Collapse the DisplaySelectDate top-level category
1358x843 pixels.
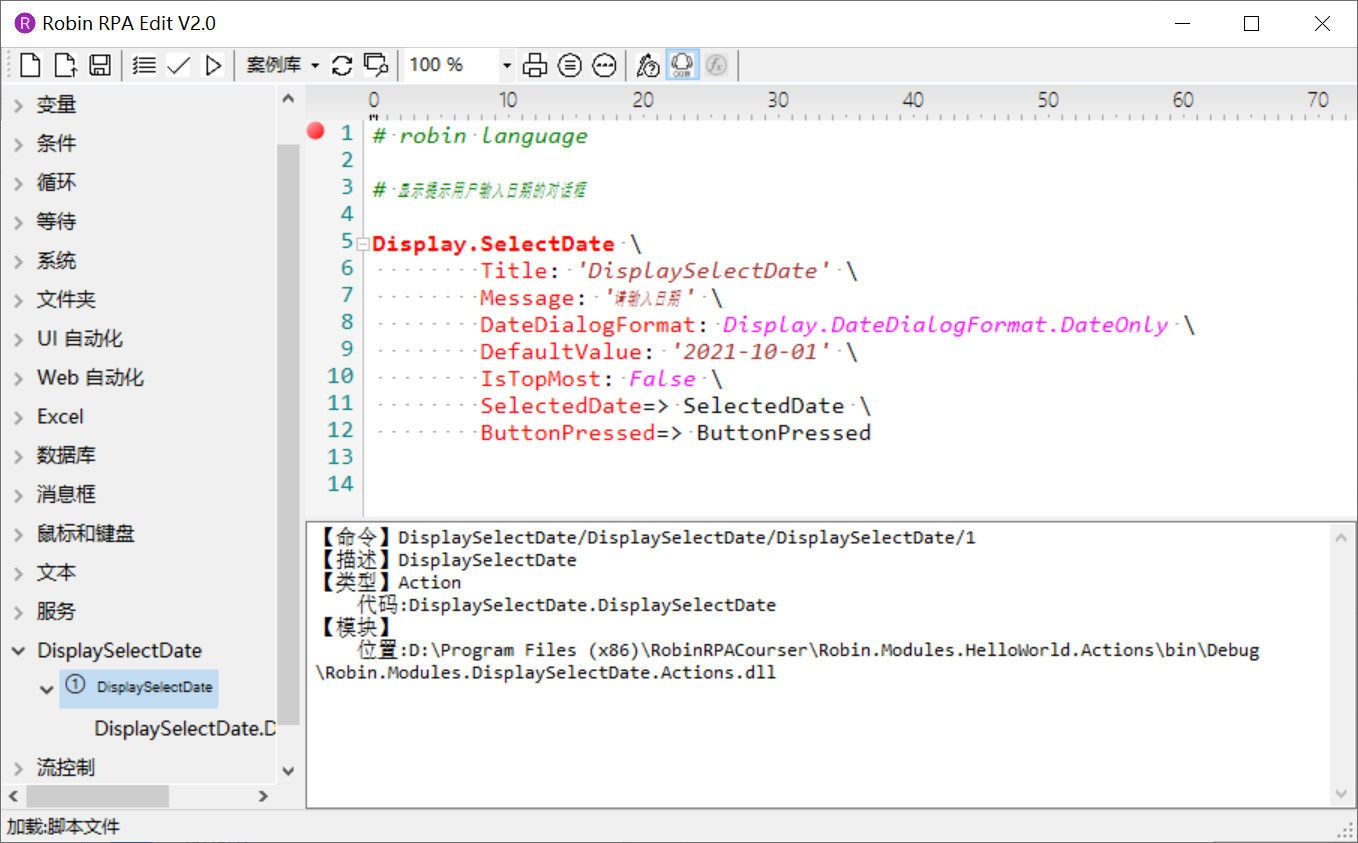click(x=19, y=651)
